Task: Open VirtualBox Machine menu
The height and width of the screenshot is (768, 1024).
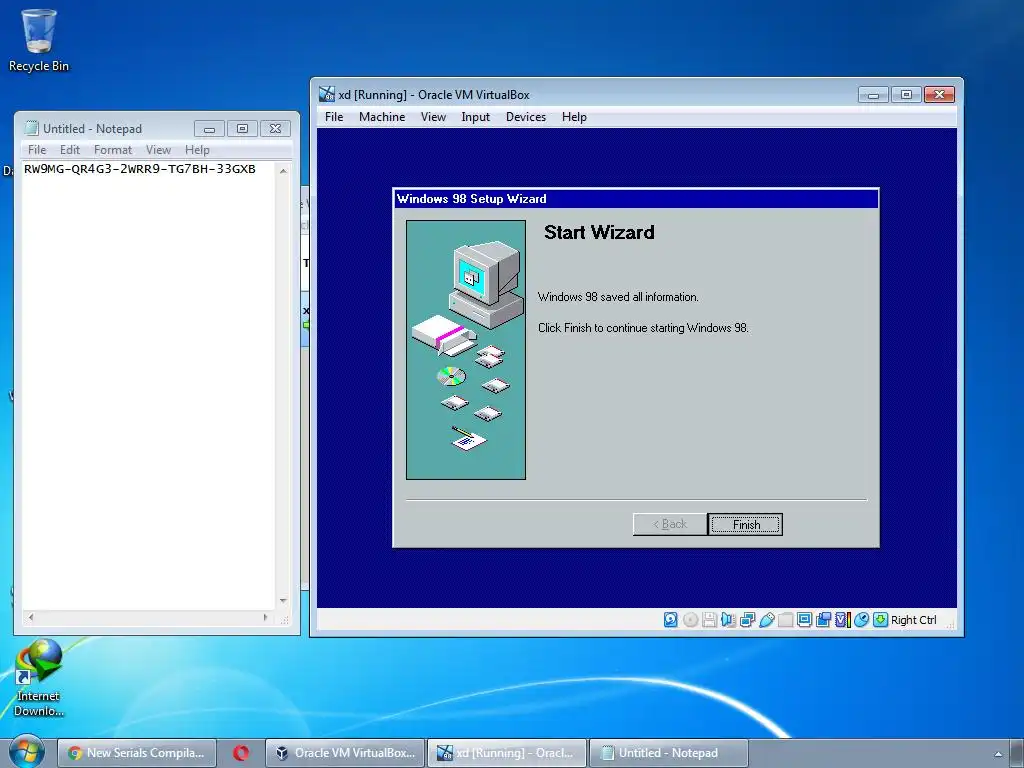Action: [382, 117]
